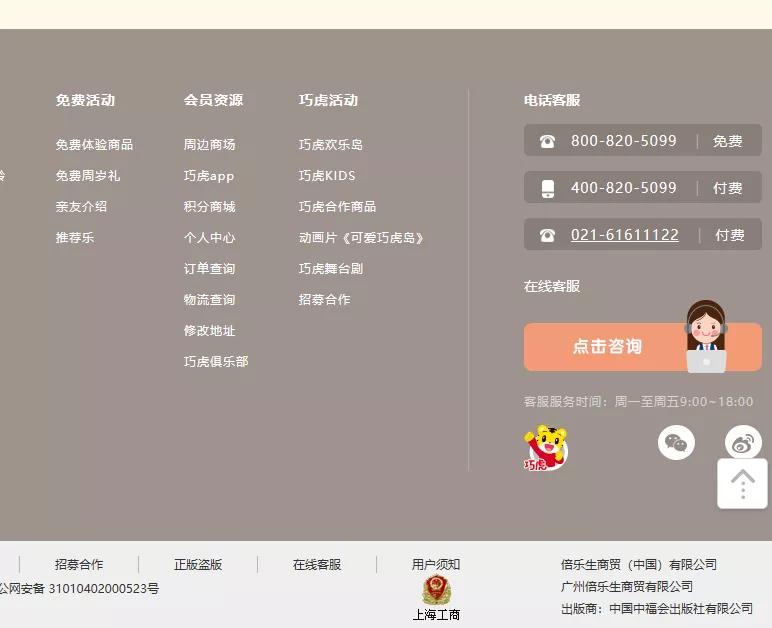Screen dimensions: 772x628
Task: Open 修改地址 link
Action: 209,331
